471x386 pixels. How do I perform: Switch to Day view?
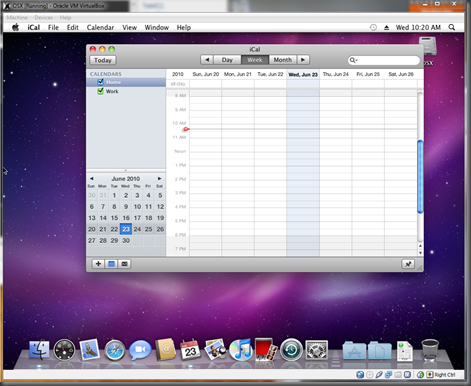(227, 60)
